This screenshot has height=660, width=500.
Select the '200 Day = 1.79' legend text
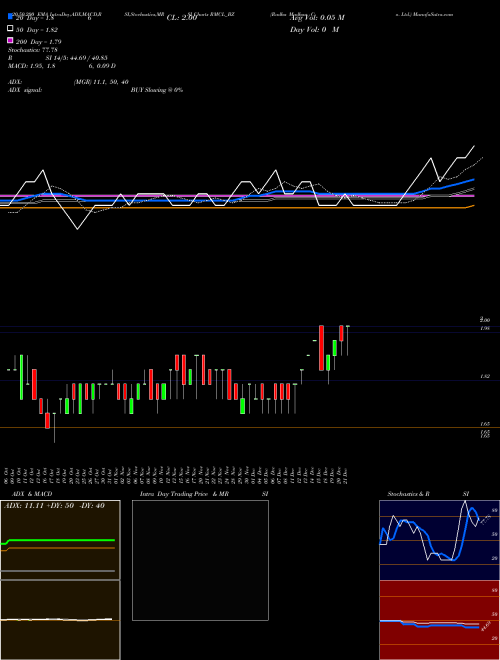tap(39, 42)
